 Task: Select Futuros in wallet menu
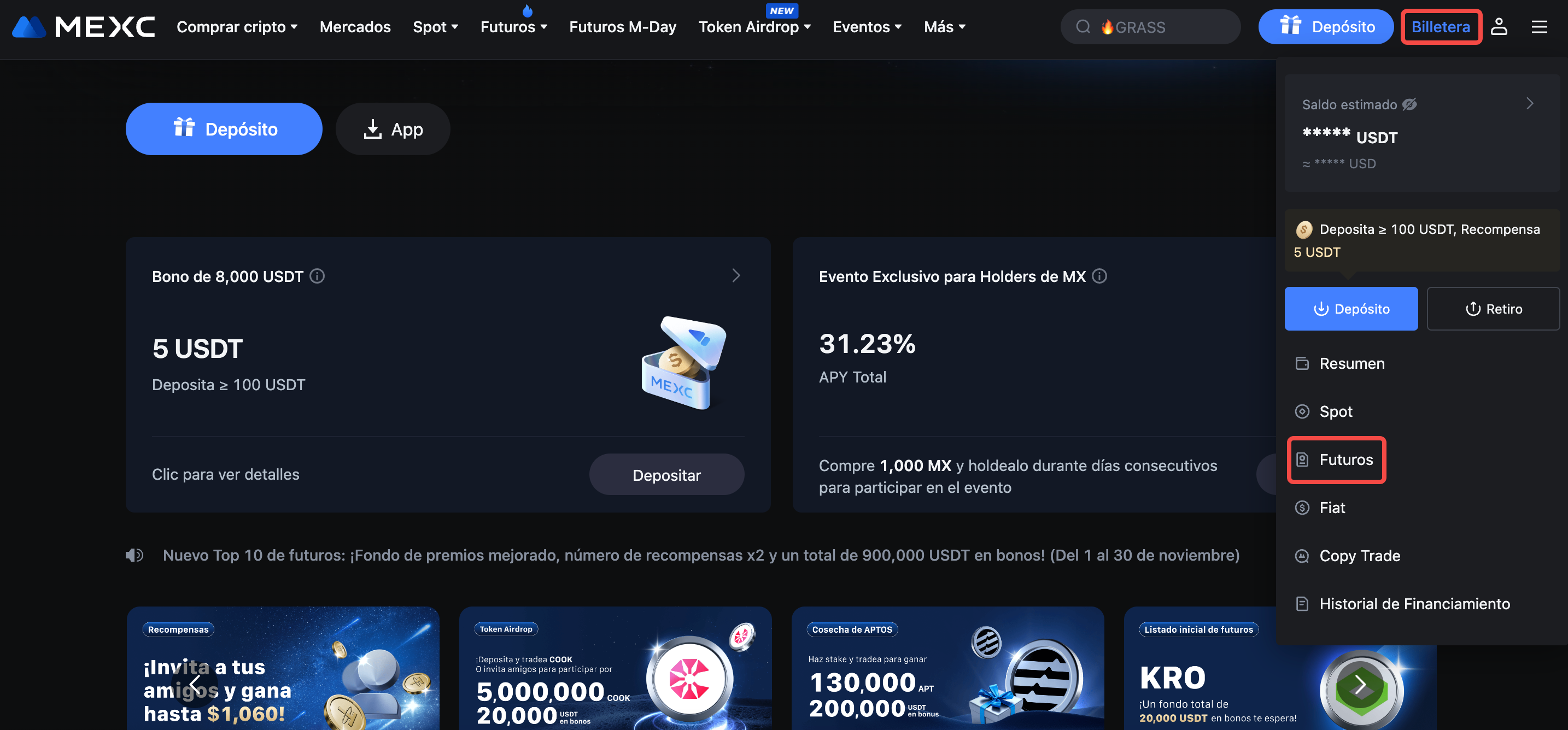click(x=1422, y=460)
